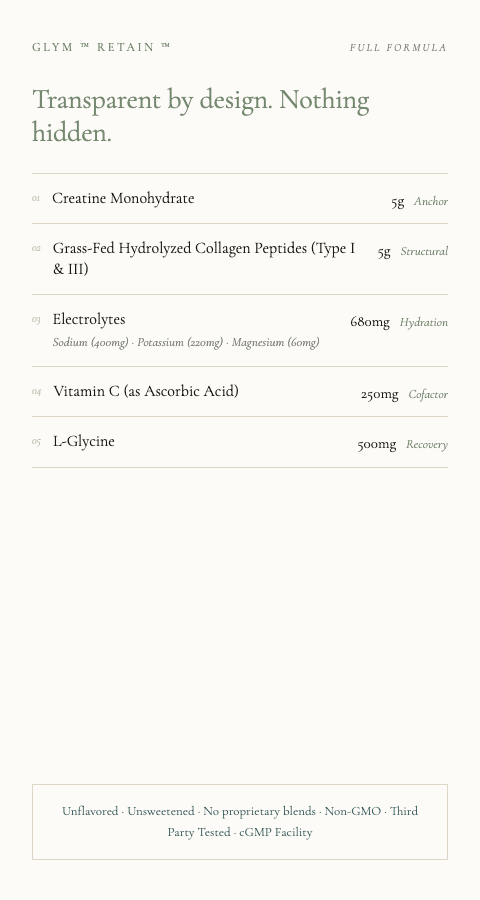480x900 pixels.
Task: Select the FULL FORMULA label
Action: coord(398,48)
